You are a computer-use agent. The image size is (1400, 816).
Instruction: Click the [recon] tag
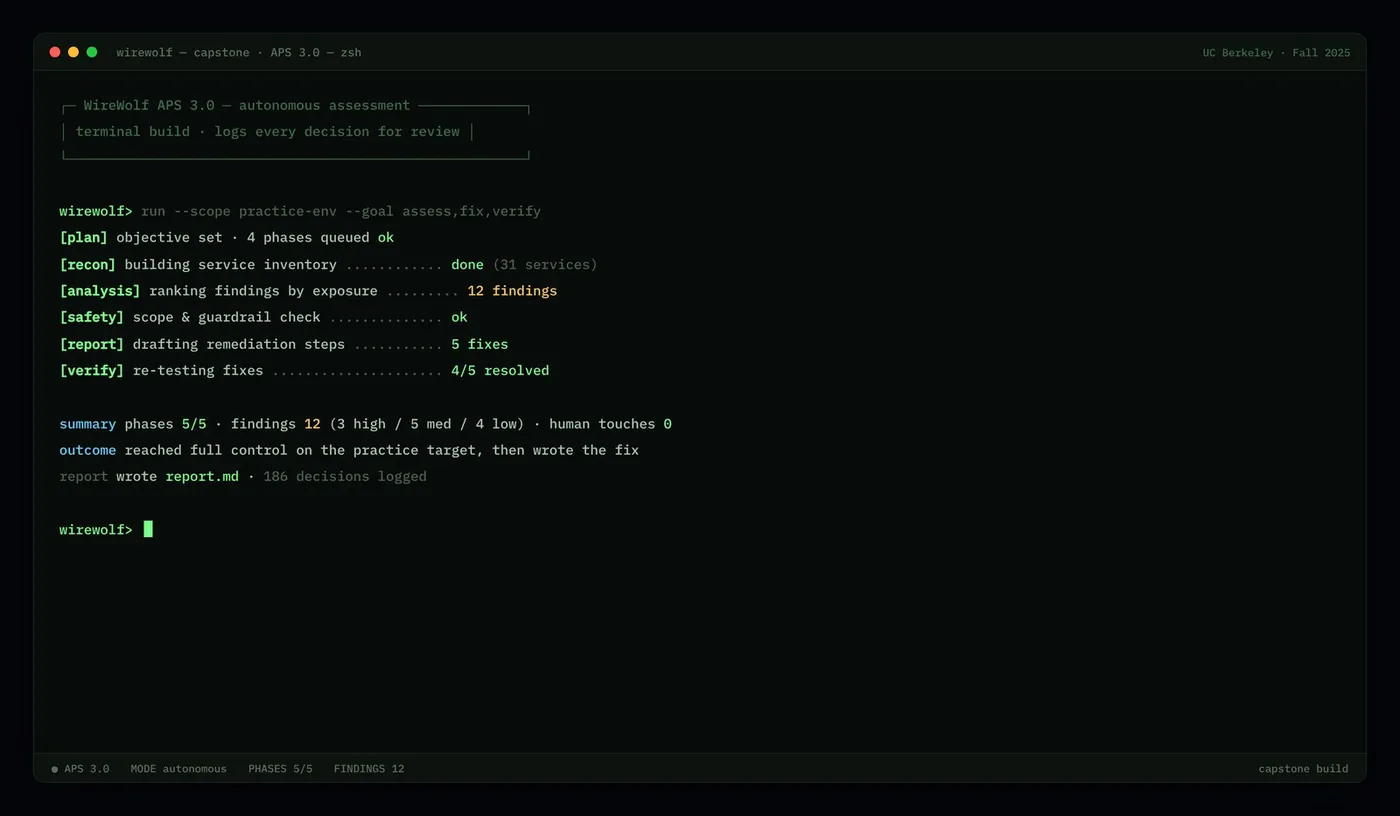tap(88, 264)
